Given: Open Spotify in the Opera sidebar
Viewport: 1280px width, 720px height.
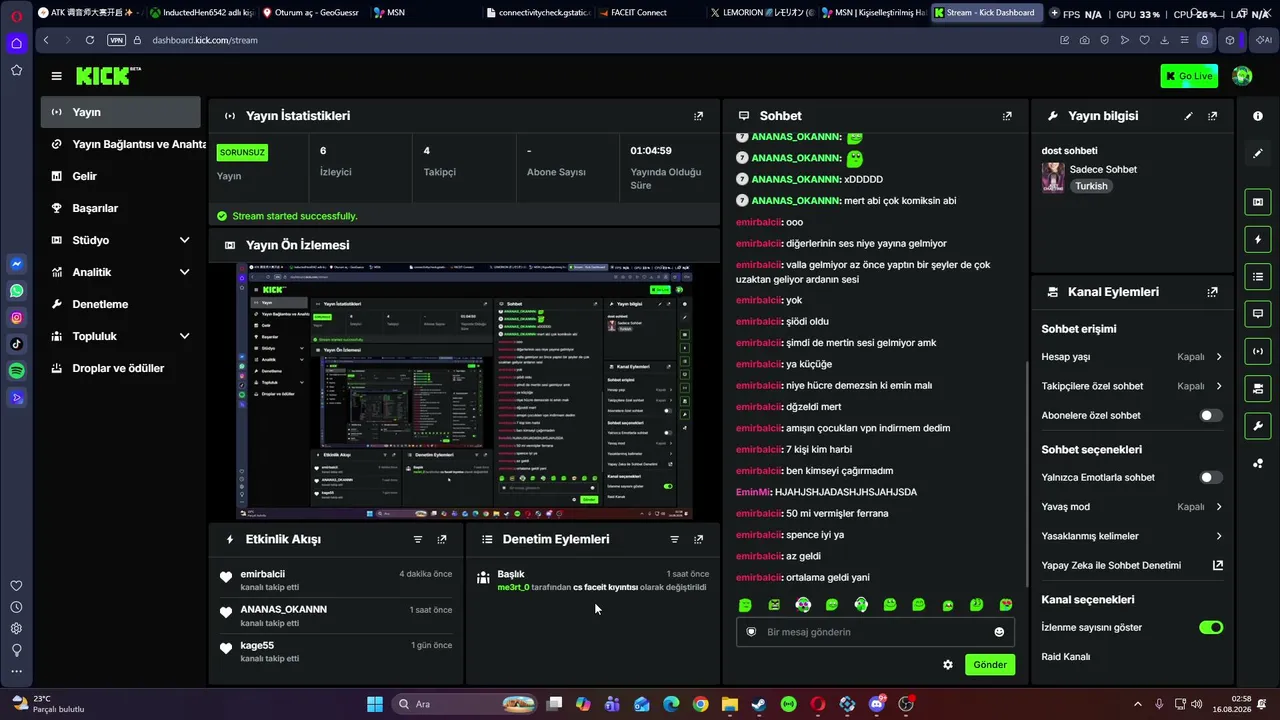Looking at the screenshot, I should pyautogui.click(x=16, y=371).
